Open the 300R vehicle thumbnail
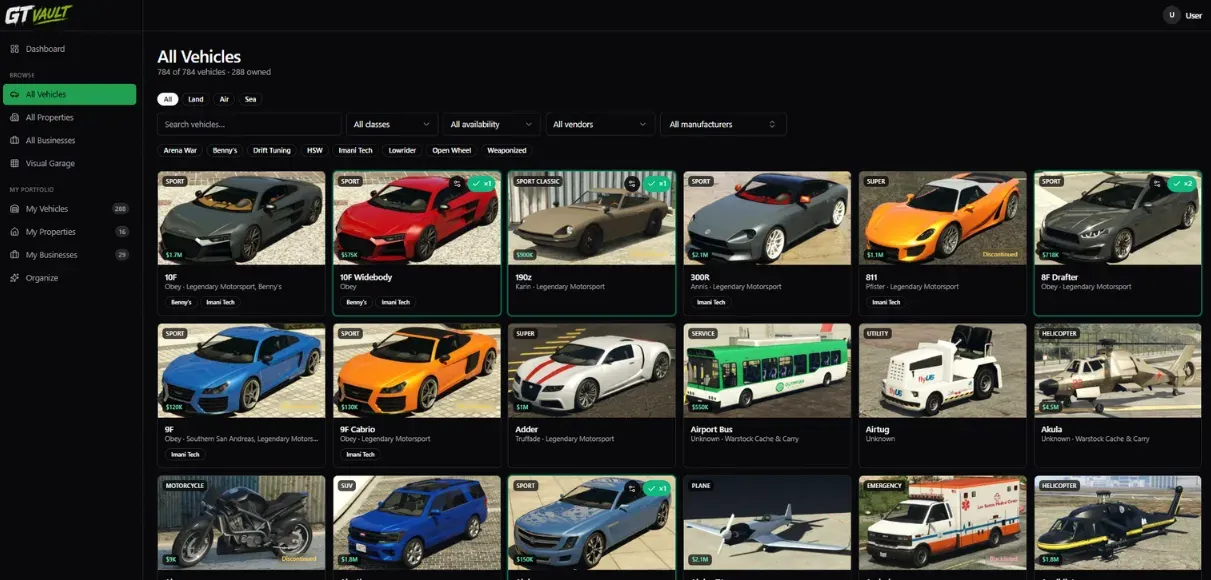 click(767, 218)
